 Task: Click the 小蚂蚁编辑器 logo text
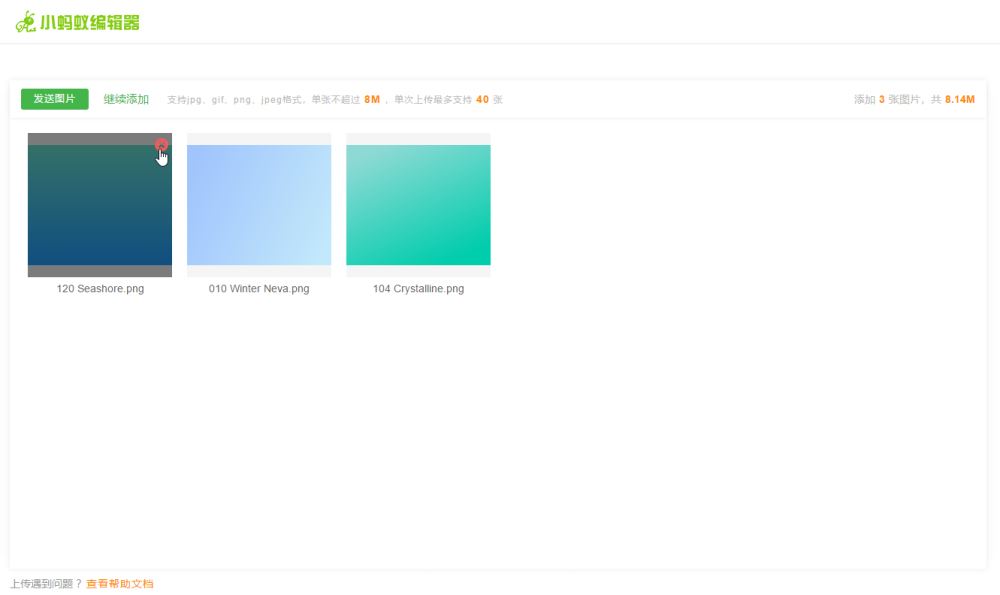(89, 23)
